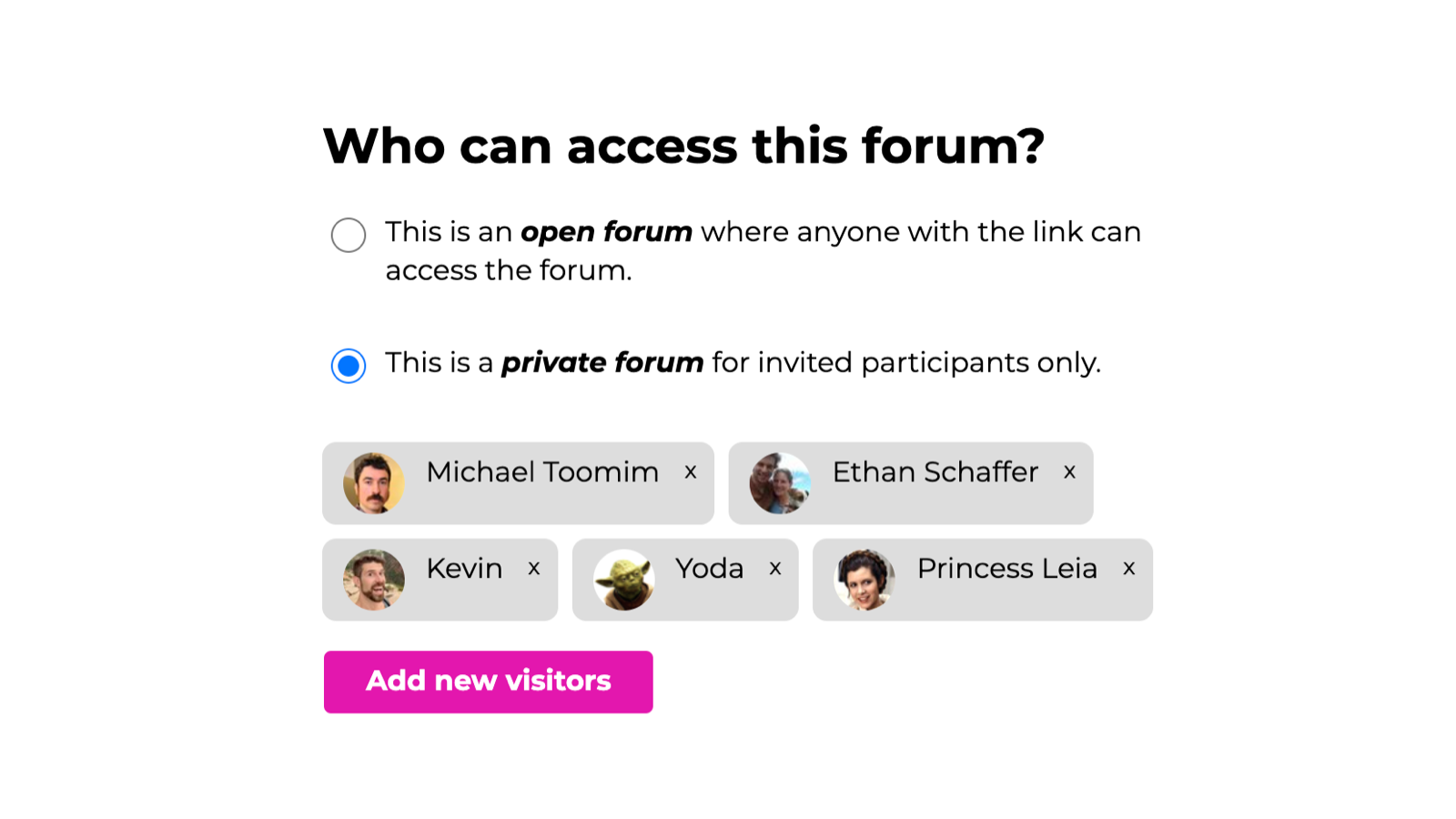Click the Michael Toomim name label

[542, 472]
